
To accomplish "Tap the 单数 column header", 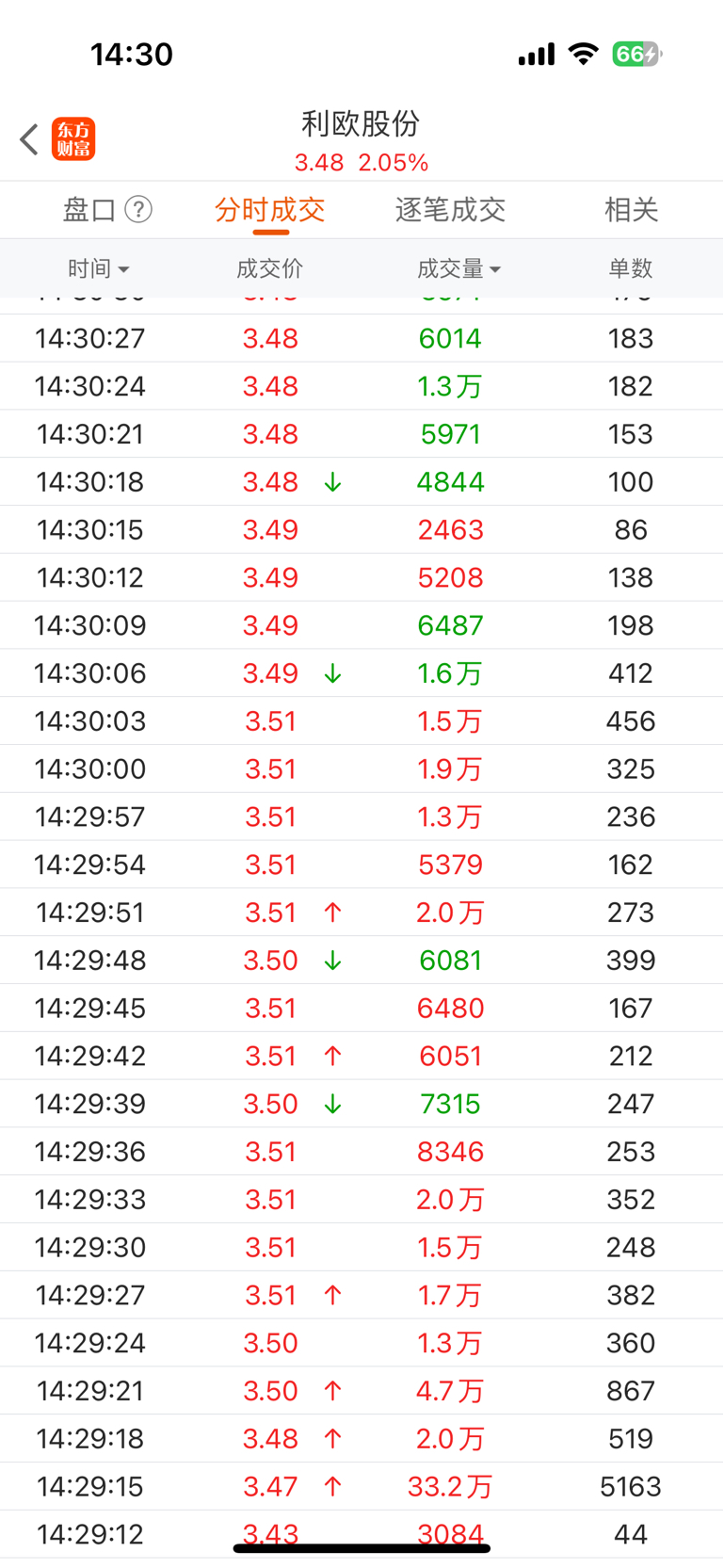I will [x=631, y=268].
